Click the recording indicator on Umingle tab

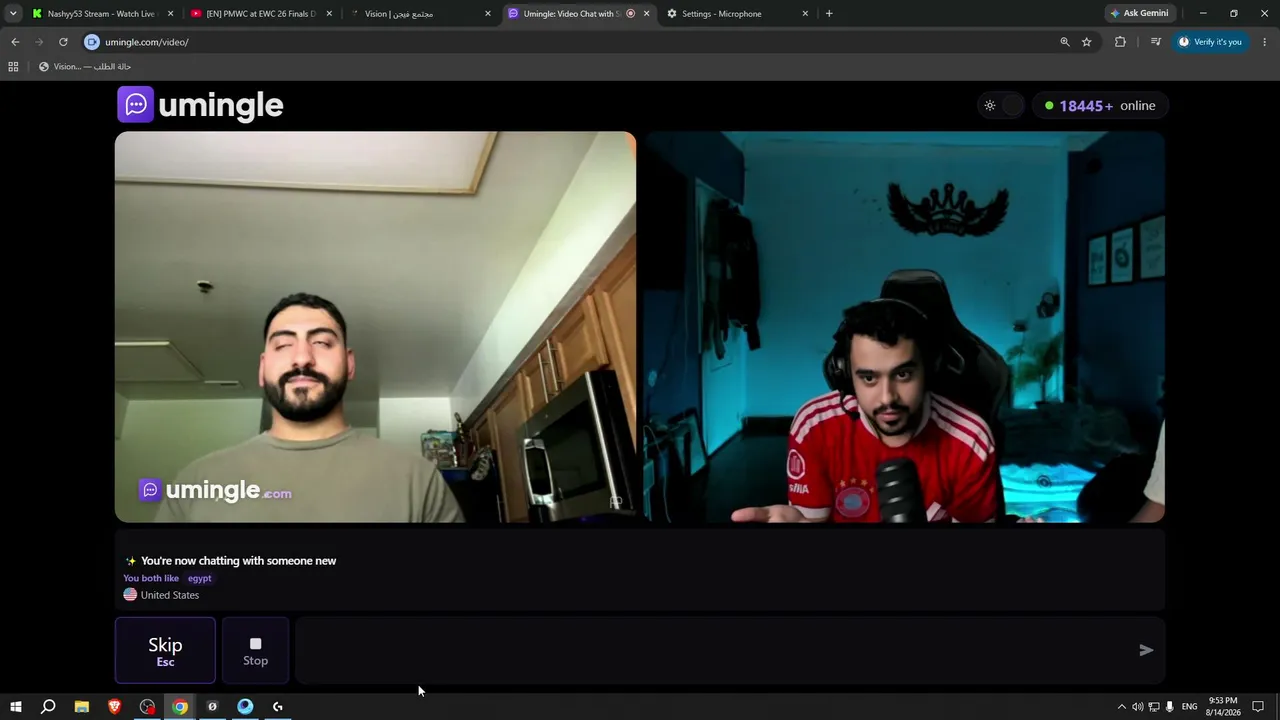(x=630, y=14)
